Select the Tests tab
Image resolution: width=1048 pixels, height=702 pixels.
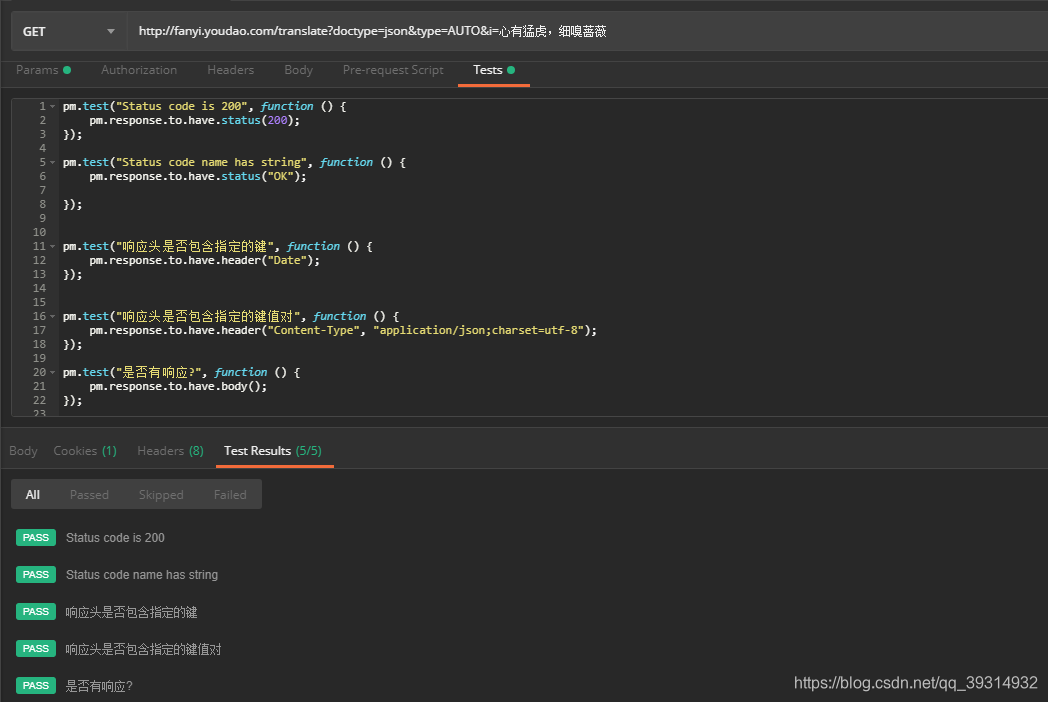tap(494, 70)
